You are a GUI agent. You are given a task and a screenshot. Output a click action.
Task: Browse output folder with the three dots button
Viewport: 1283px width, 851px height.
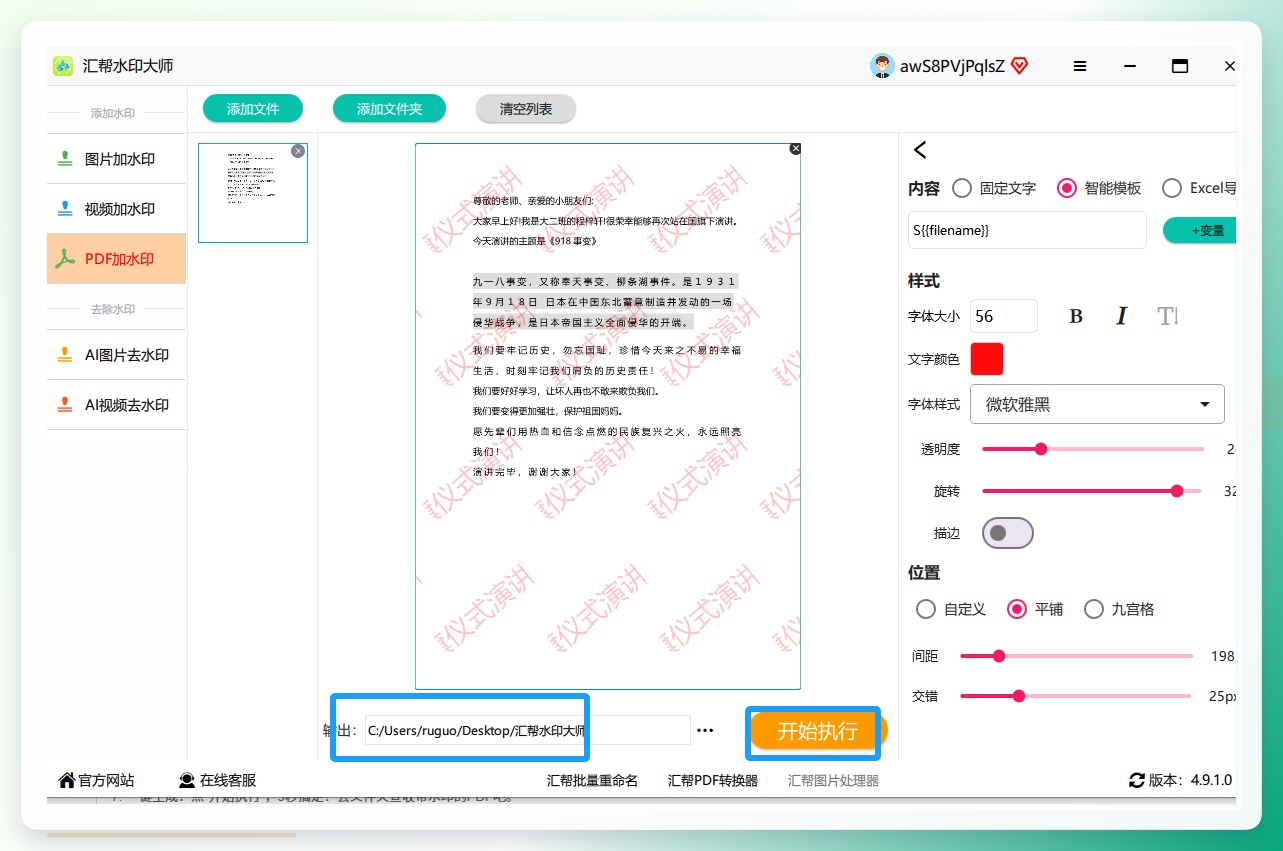point(705,731)
